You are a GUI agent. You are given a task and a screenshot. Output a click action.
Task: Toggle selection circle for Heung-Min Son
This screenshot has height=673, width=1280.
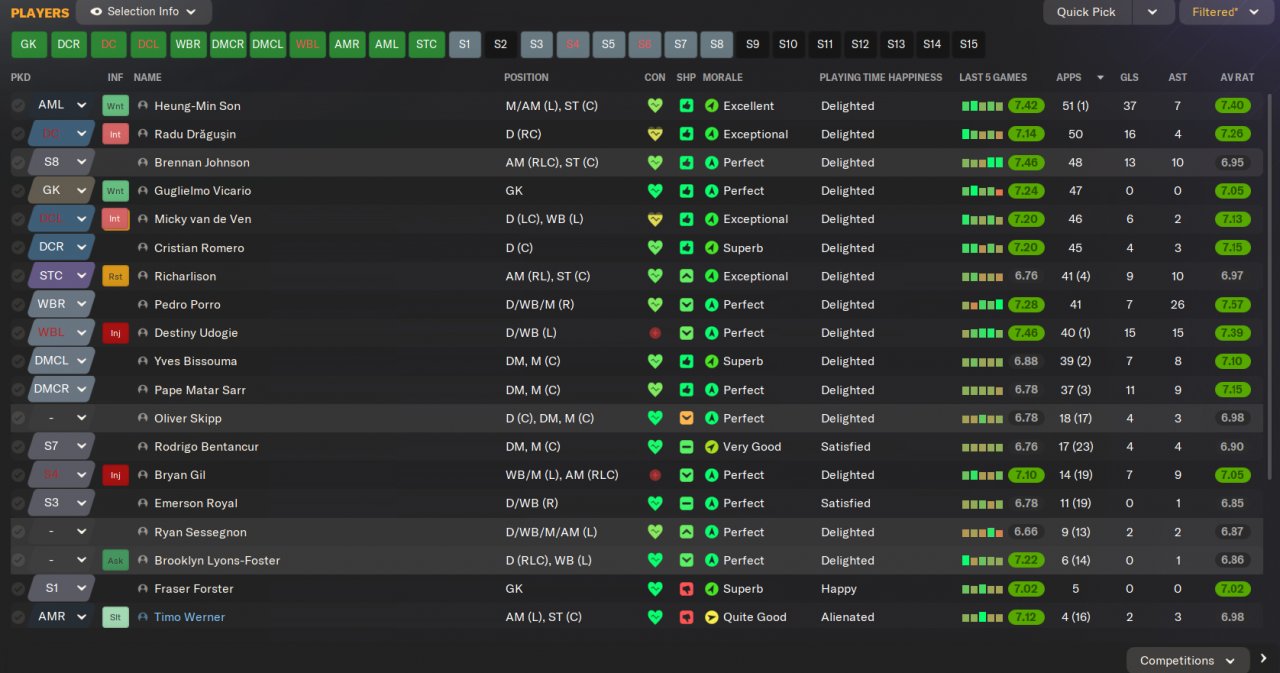[18, 105]
